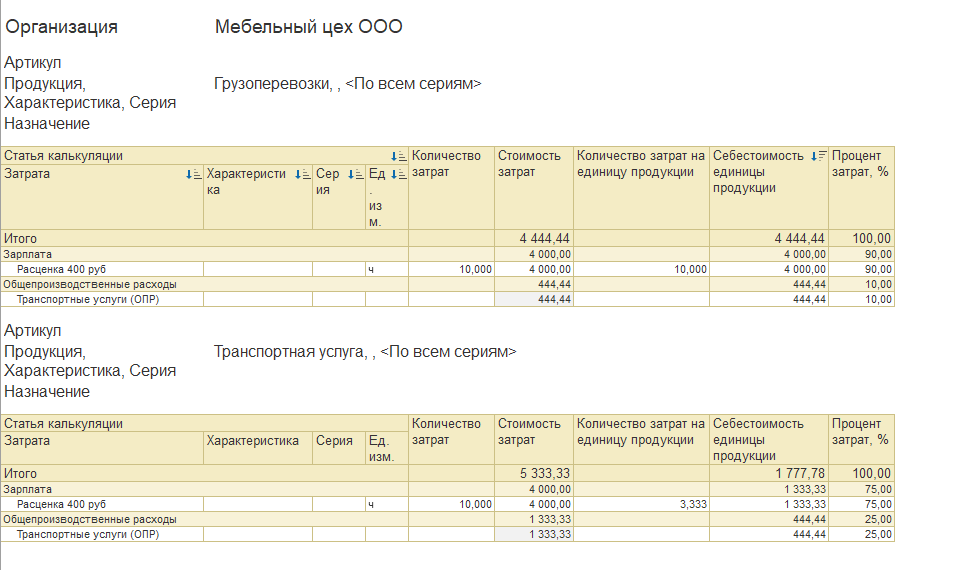
Task: Select Зарплата row label in Грузоперевозки table
Action: 27,254
